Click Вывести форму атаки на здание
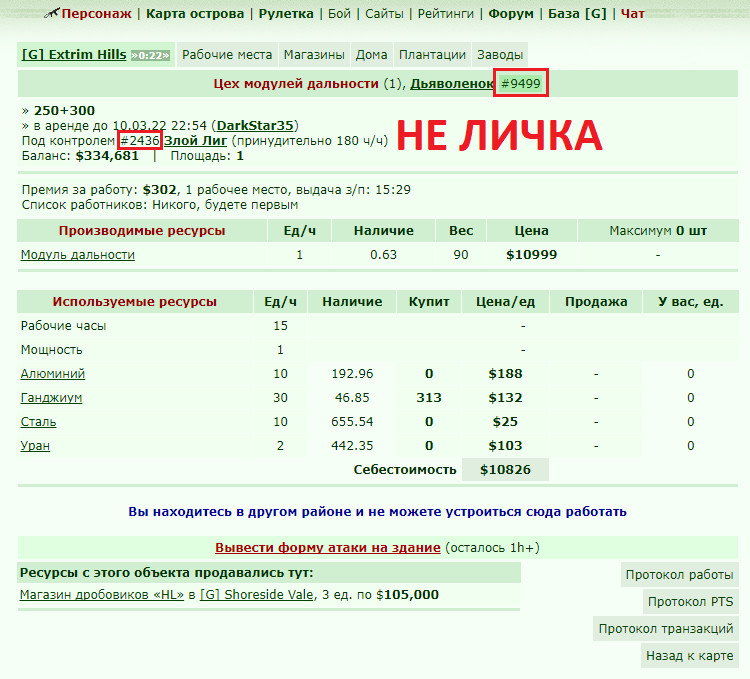Screen dimensions: 750x679 tap(328, 548)
